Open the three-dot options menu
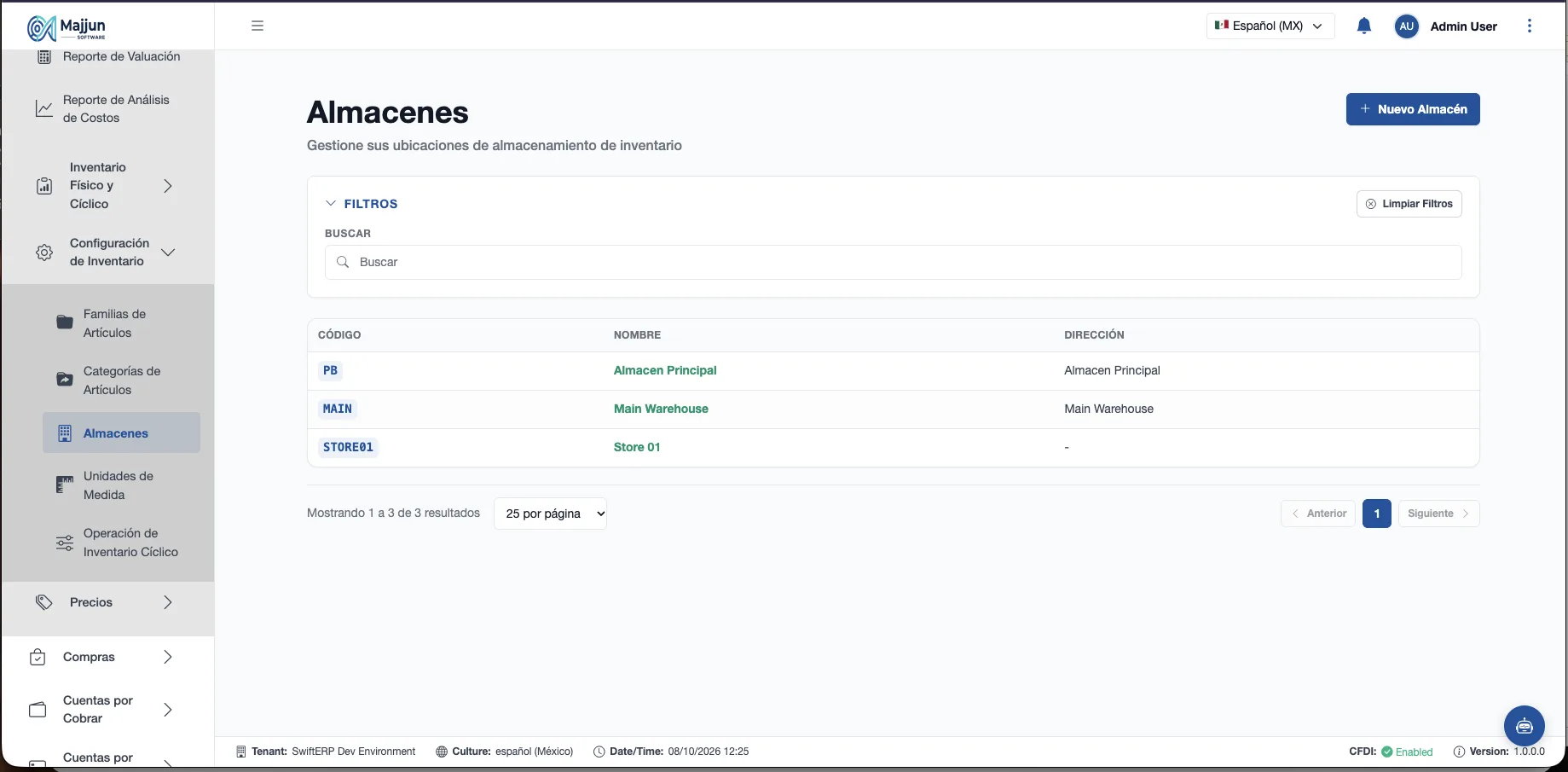This screenshot has width=1568, height=772. tap(1530, 26)
